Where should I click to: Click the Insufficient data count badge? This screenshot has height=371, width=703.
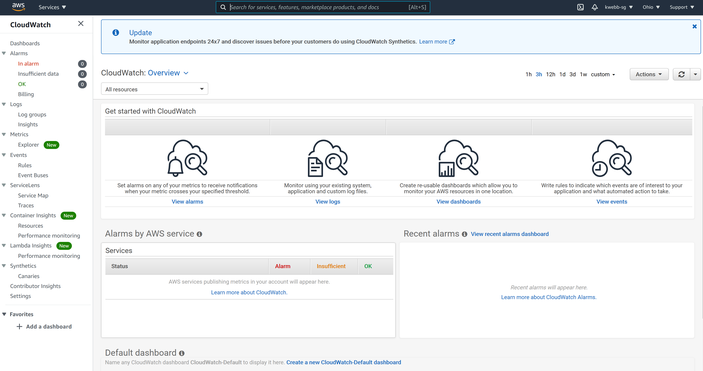coord(82,74)
